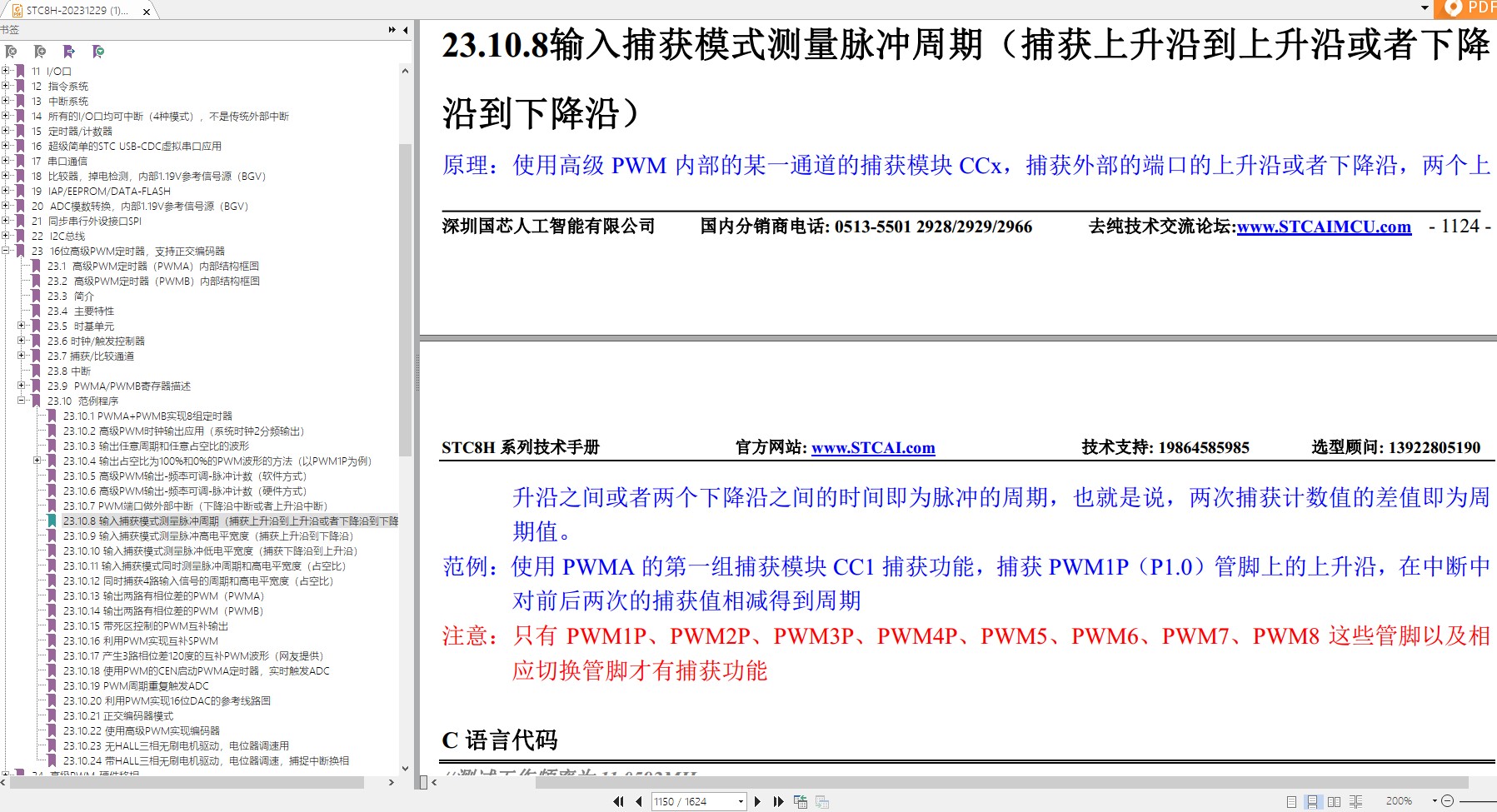Go to the first page
Image resolution: width=1497 pixels, height=812 pixels.
[618, 801]
